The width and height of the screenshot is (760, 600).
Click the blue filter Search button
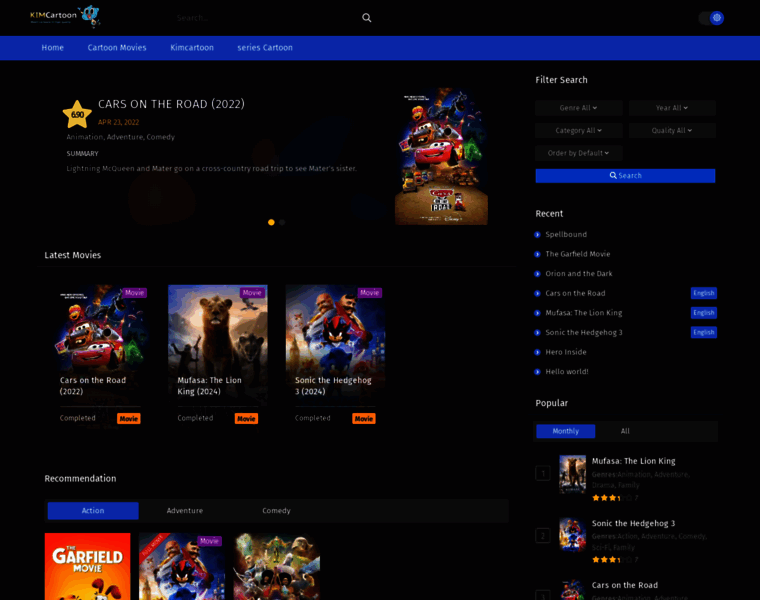[x=625, y=175]
